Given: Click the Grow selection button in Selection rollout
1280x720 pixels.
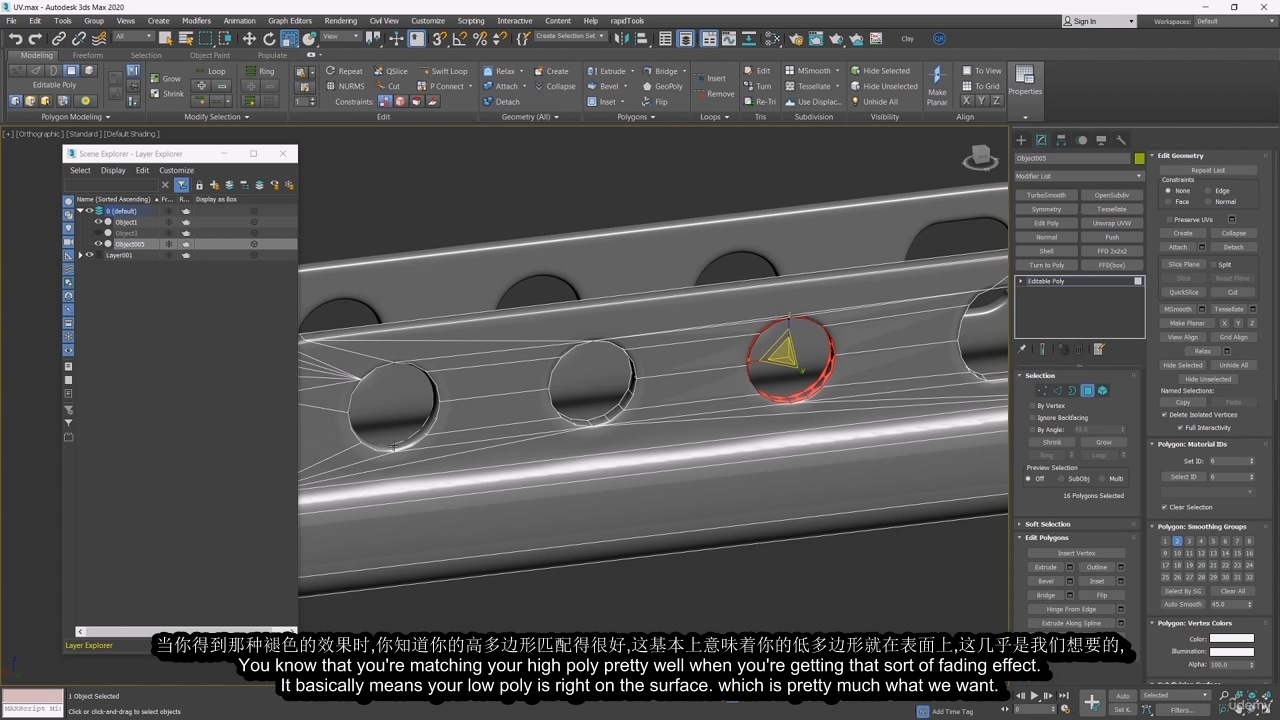Looking at the screenshot, I should (x=1104, y=442).
